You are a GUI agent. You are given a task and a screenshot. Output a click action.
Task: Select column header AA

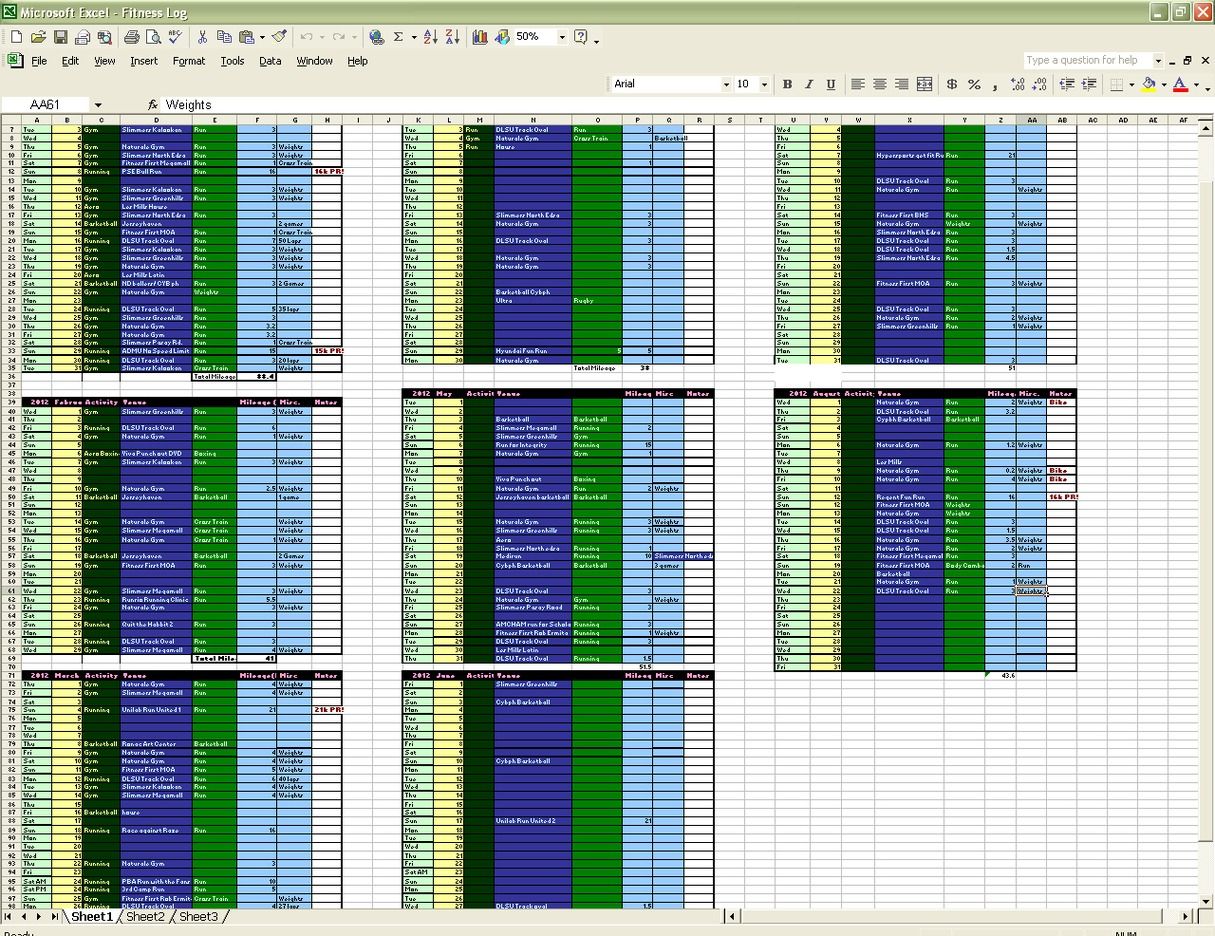(1031, 120)
